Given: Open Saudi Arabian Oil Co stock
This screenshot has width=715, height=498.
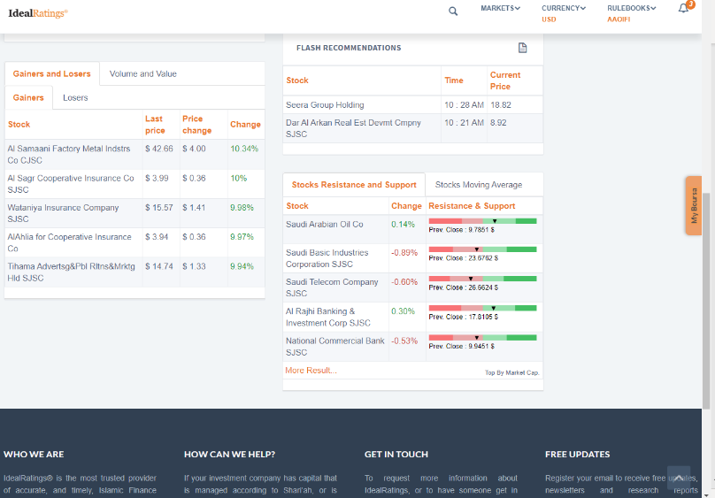Looking at the screenshot, I should pos(324,224).
